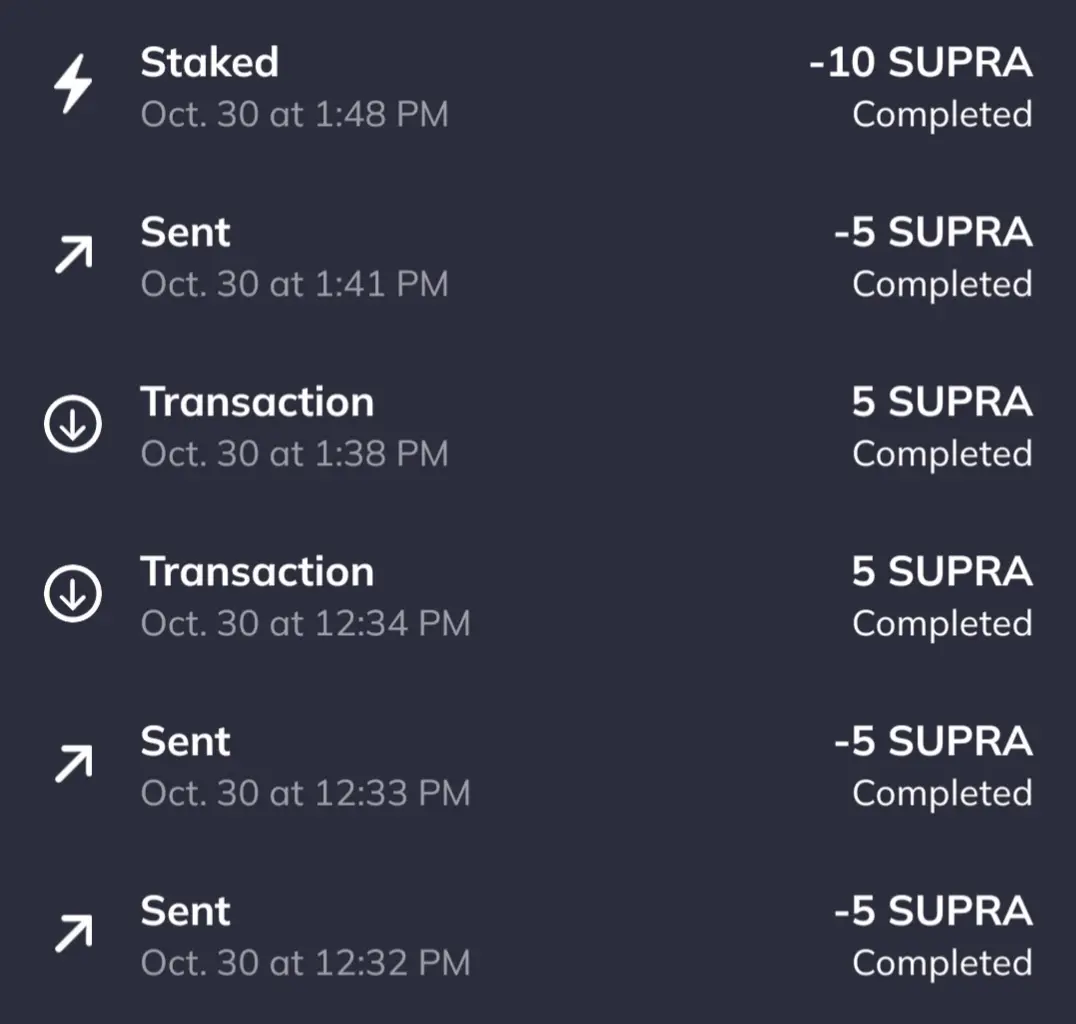Select the Transaction label at 1:38 PM

tap(257, 402)
